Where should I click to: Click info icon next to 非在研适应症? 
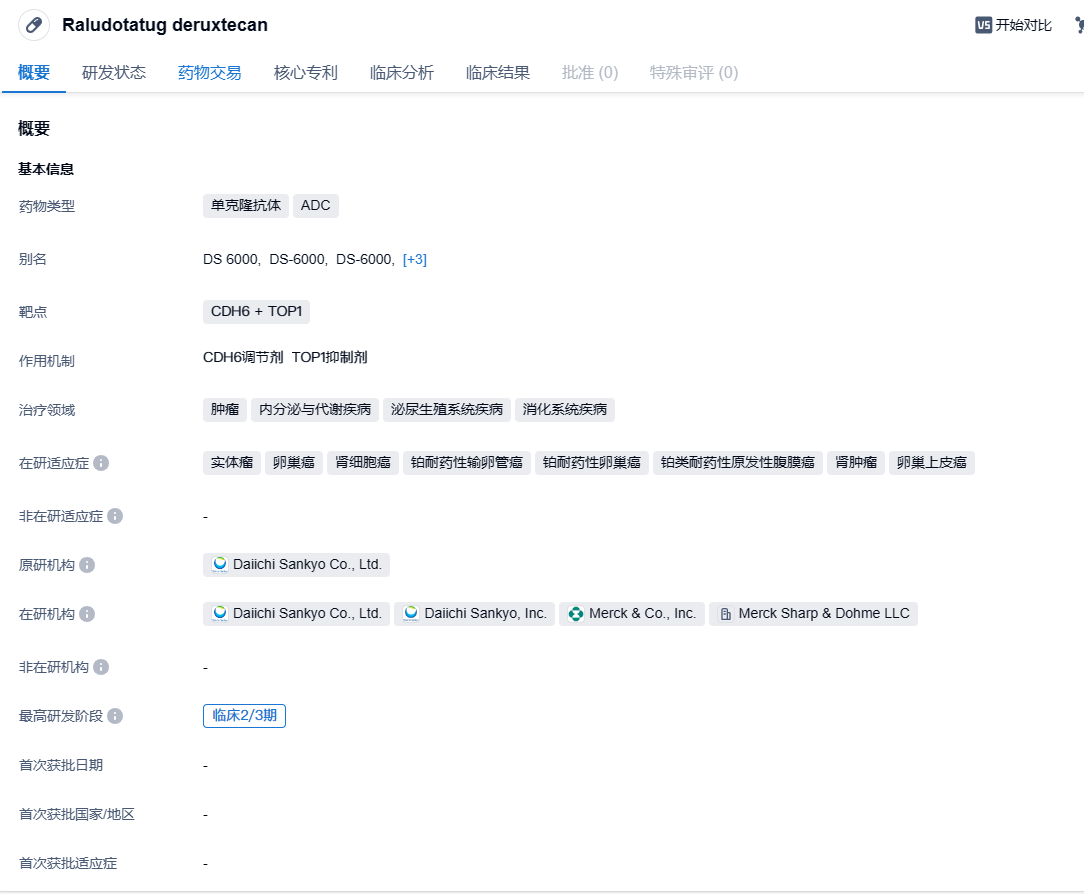pos(115,516)
